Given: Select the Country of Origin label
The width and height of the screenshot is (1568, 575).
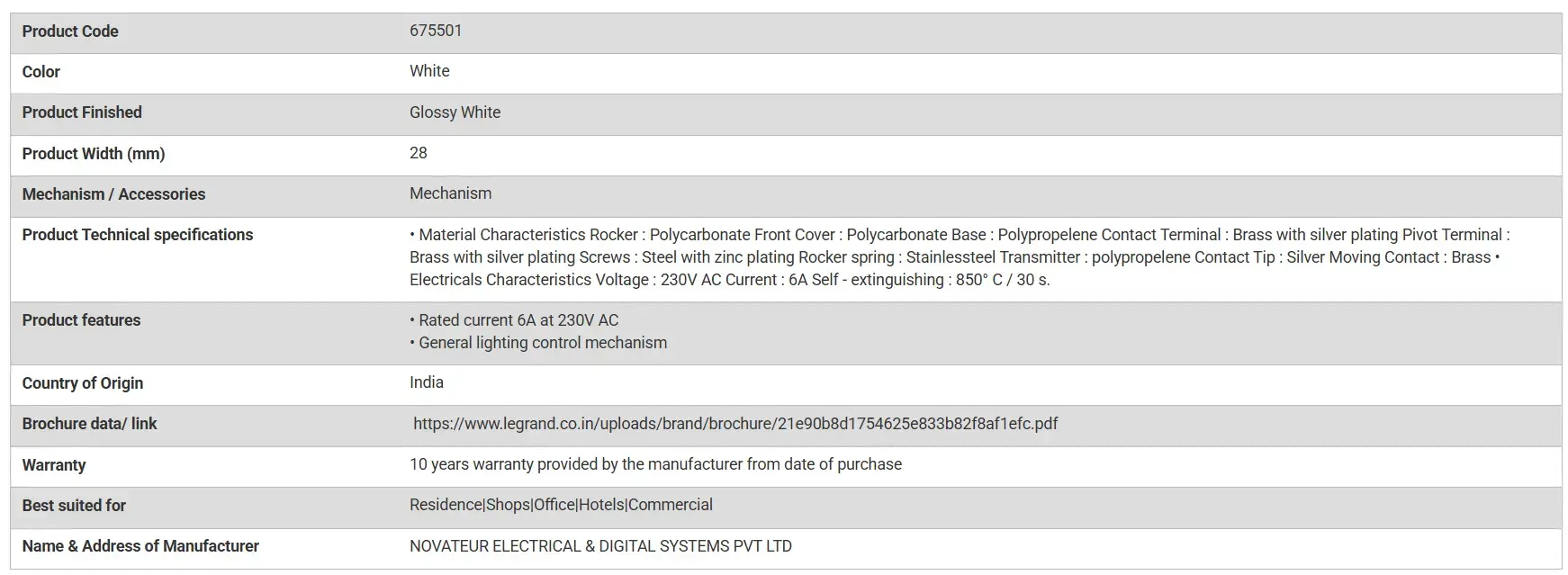Looking at the screenshot, I should click(83, 383).
